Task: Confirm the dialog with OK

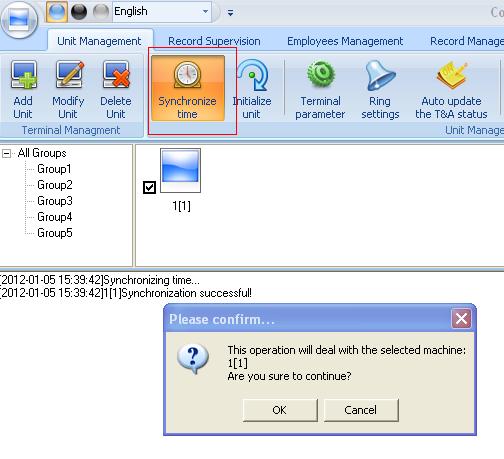Action: click(280, 410)
